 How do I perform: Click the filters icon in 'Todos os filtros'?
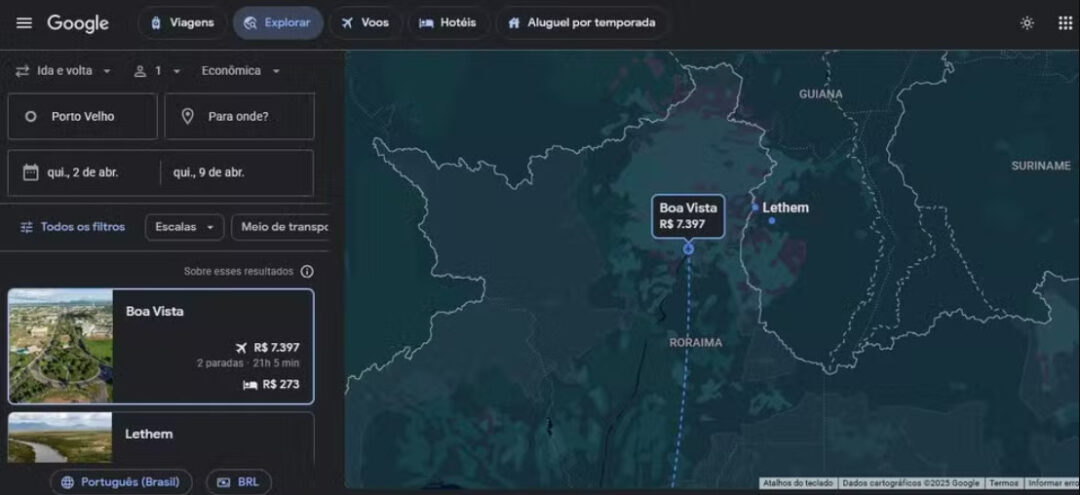point(27,227)
